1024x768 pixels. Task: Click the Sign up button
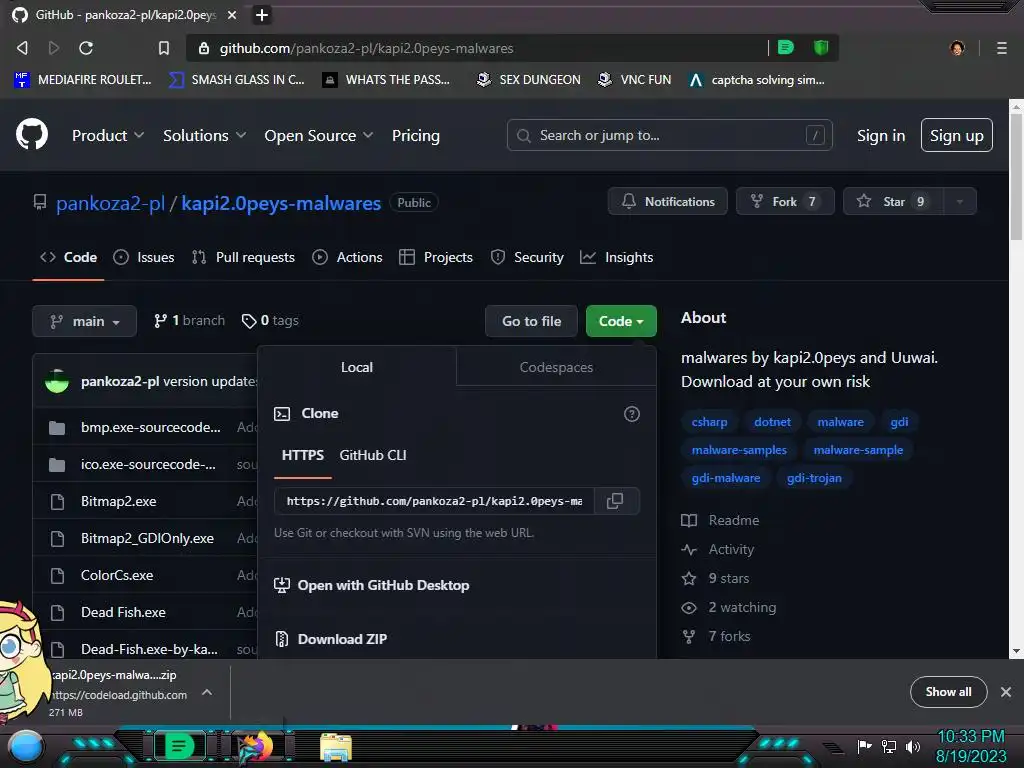coord(957,135)
